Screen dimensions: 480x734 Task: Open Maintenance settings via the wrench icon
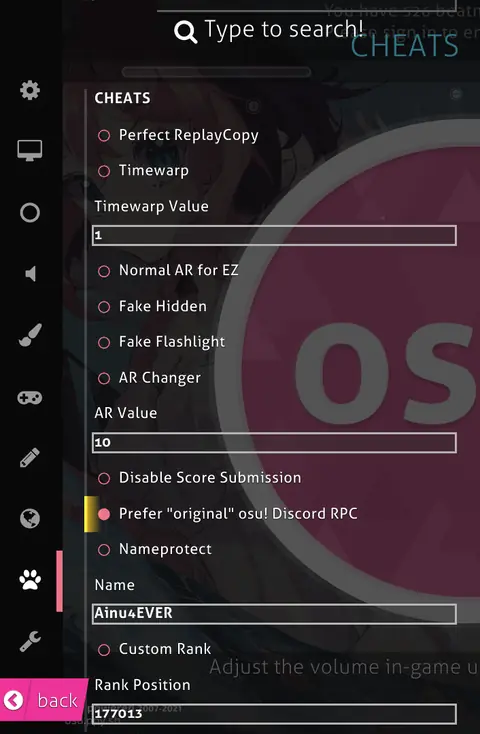30,641
